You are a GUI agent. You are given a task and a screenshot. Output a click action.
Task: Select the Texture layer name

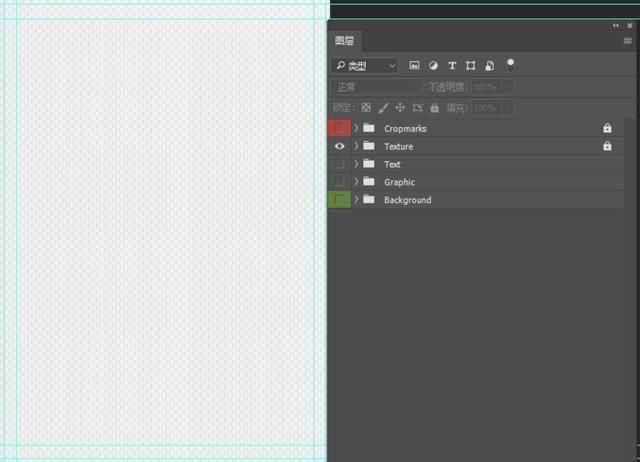[x=398, y=147]
